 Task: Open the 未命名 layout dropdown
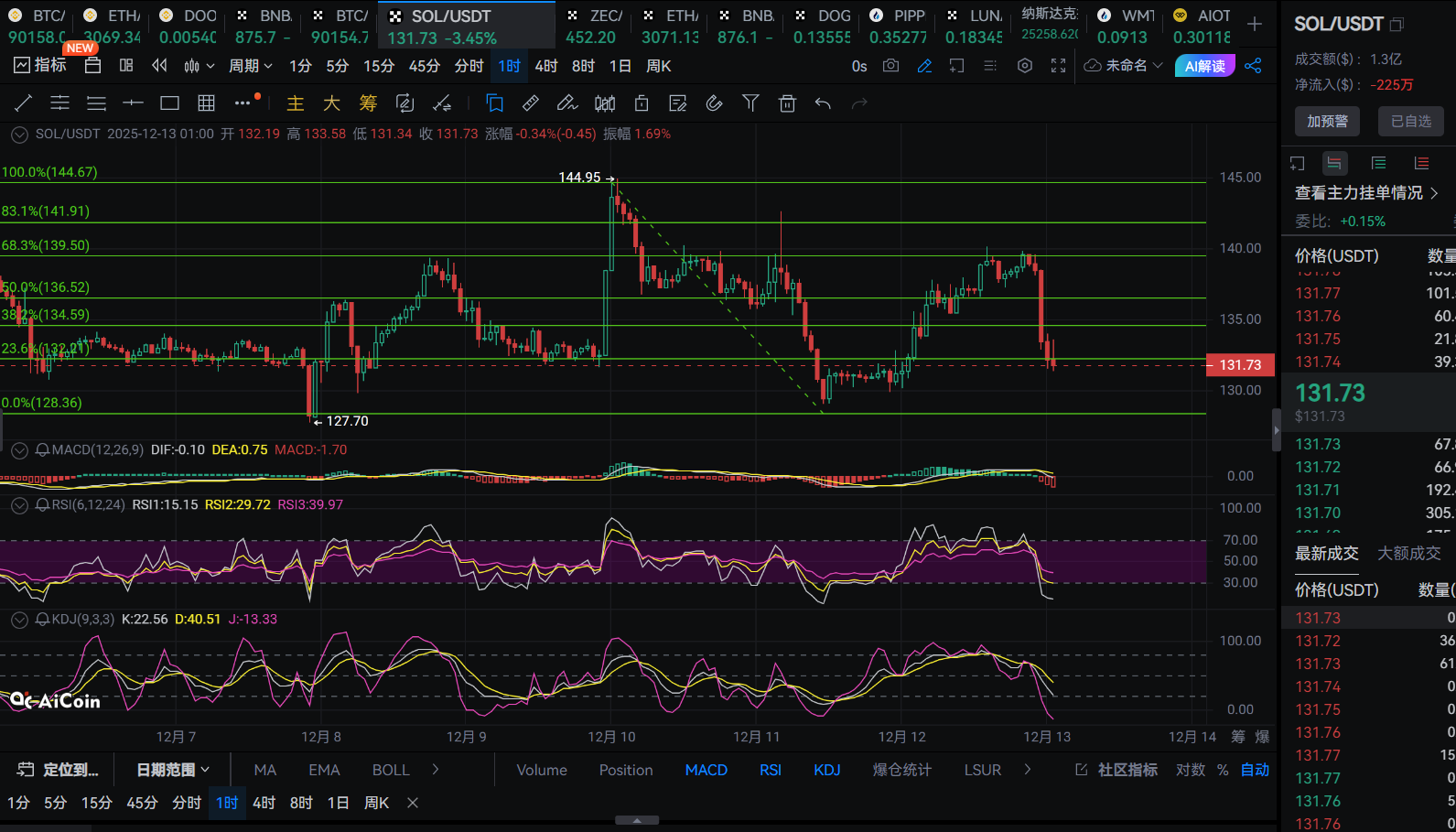[x=1124, y=66]
